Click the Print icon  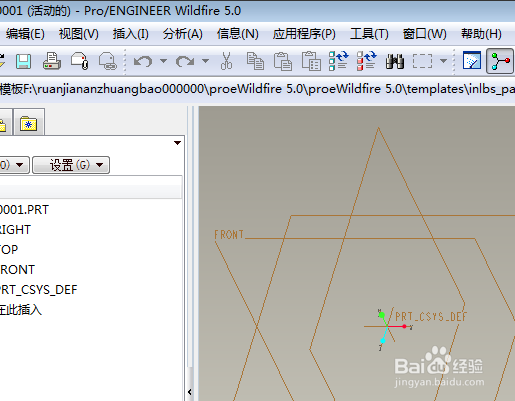(x=52, y=61)
